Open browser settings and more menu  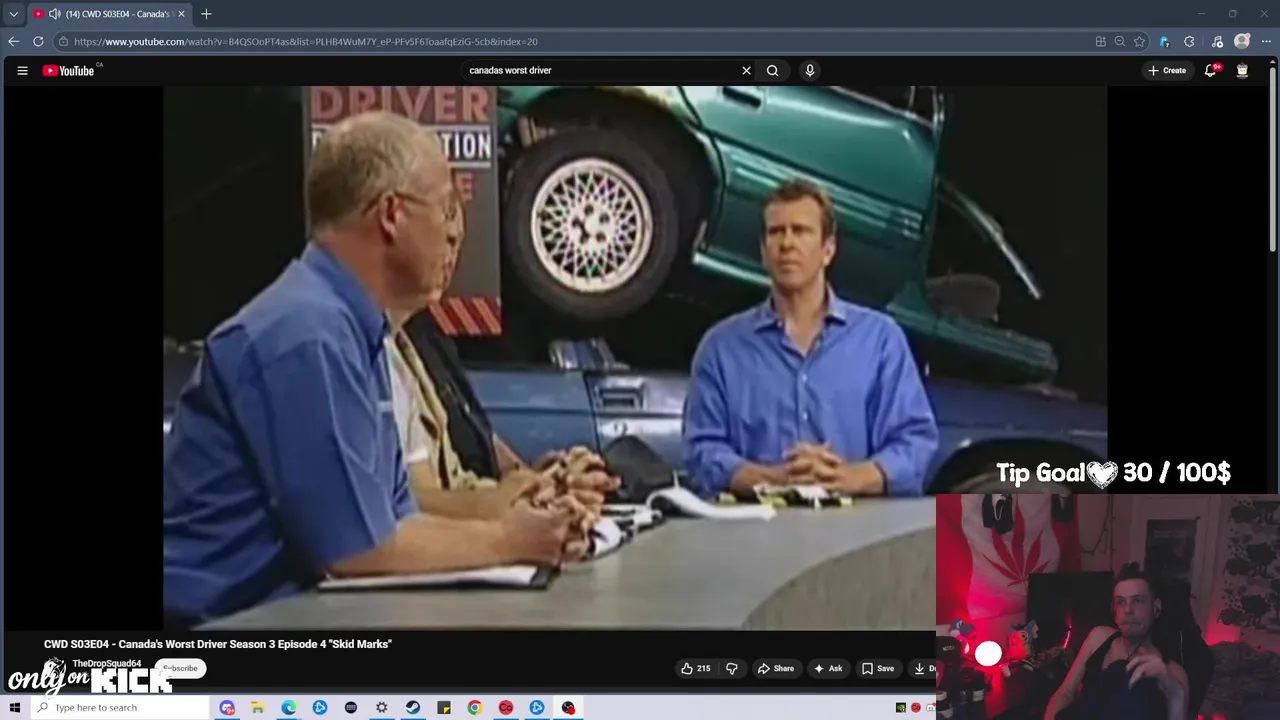click(x=1267, y=41)
